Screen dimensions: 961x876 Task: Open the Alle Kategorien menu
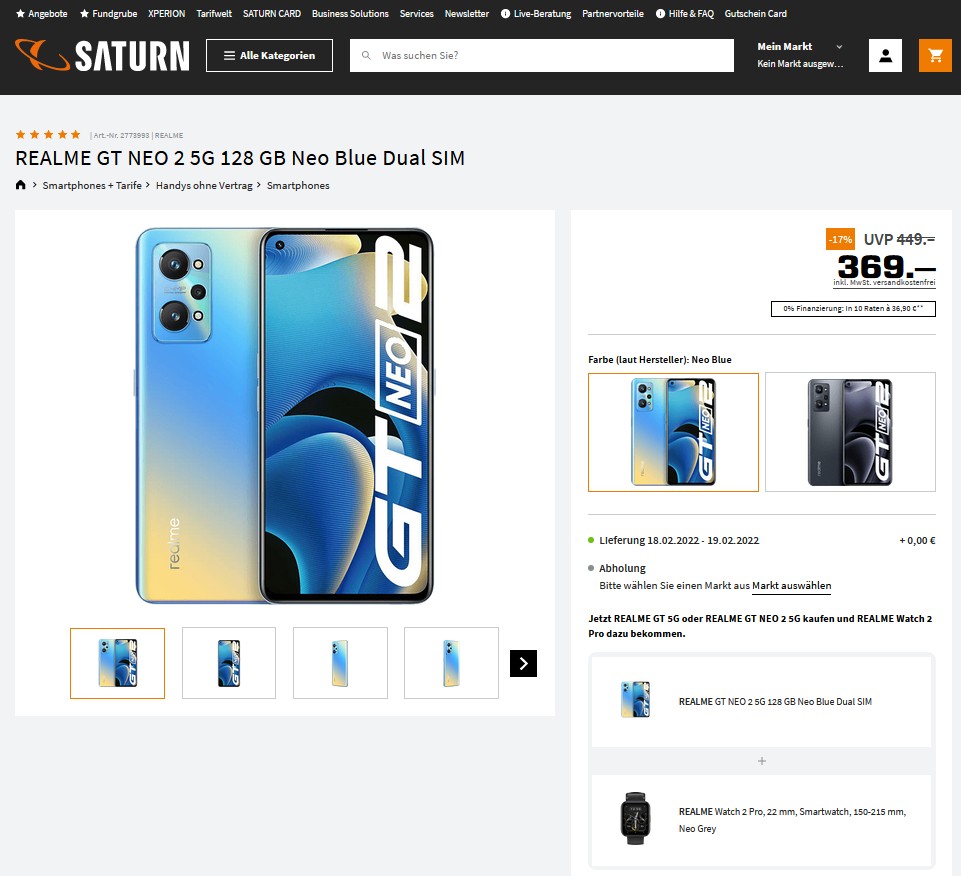[269, 56]
